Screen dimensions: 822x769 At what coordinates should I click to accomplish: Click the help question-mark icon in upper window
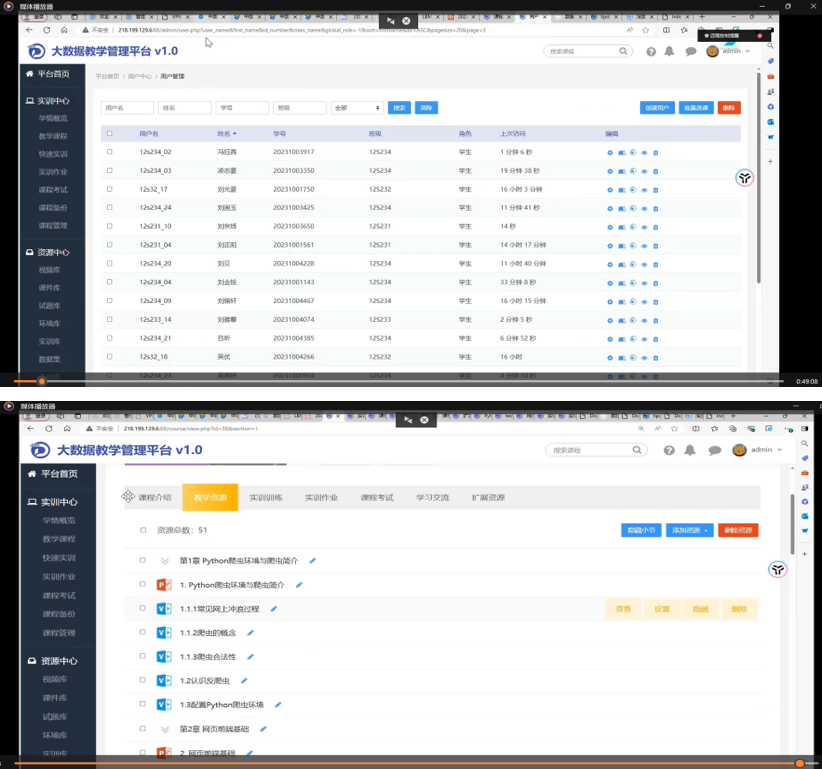click(651, 52)
